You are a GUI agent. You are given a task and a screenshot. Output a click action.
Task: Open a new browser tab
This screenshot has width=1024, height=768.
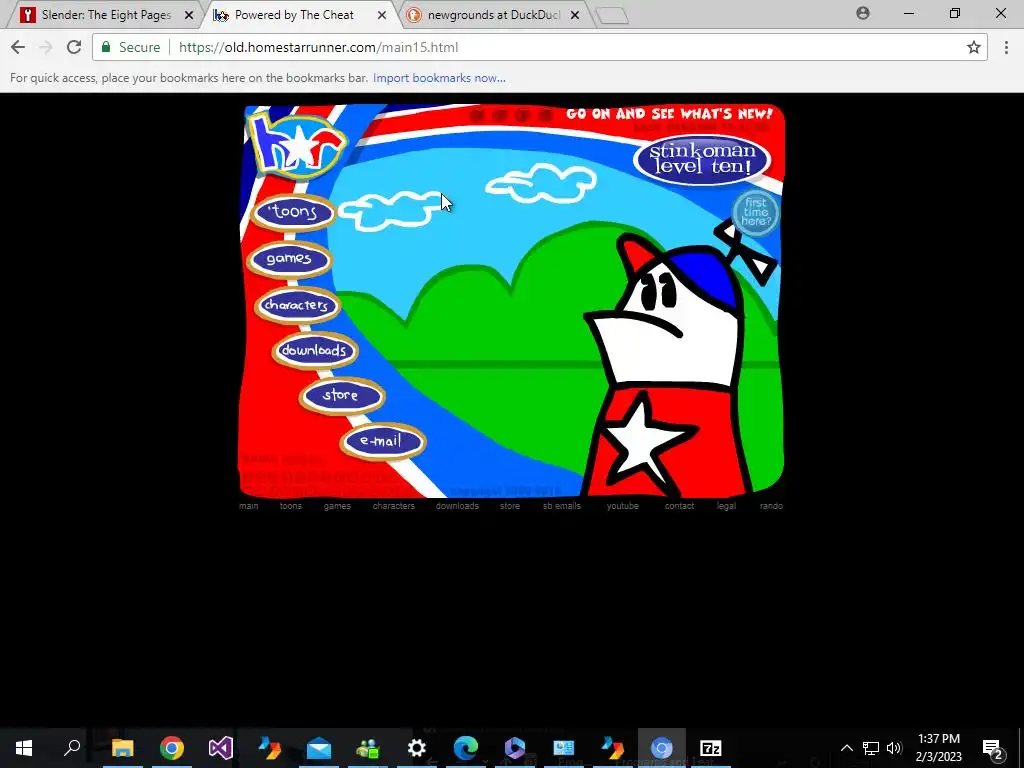(612, 16)
